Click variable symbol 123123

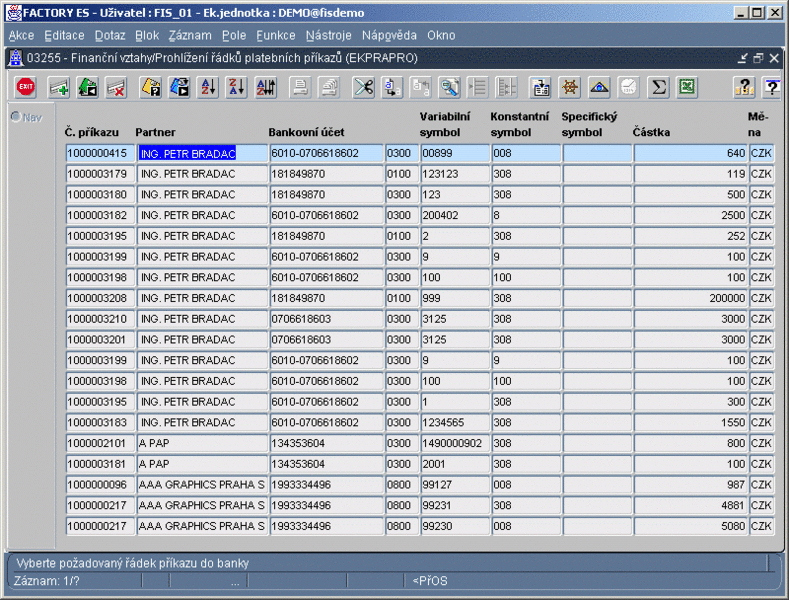click(x=455, y=174)
